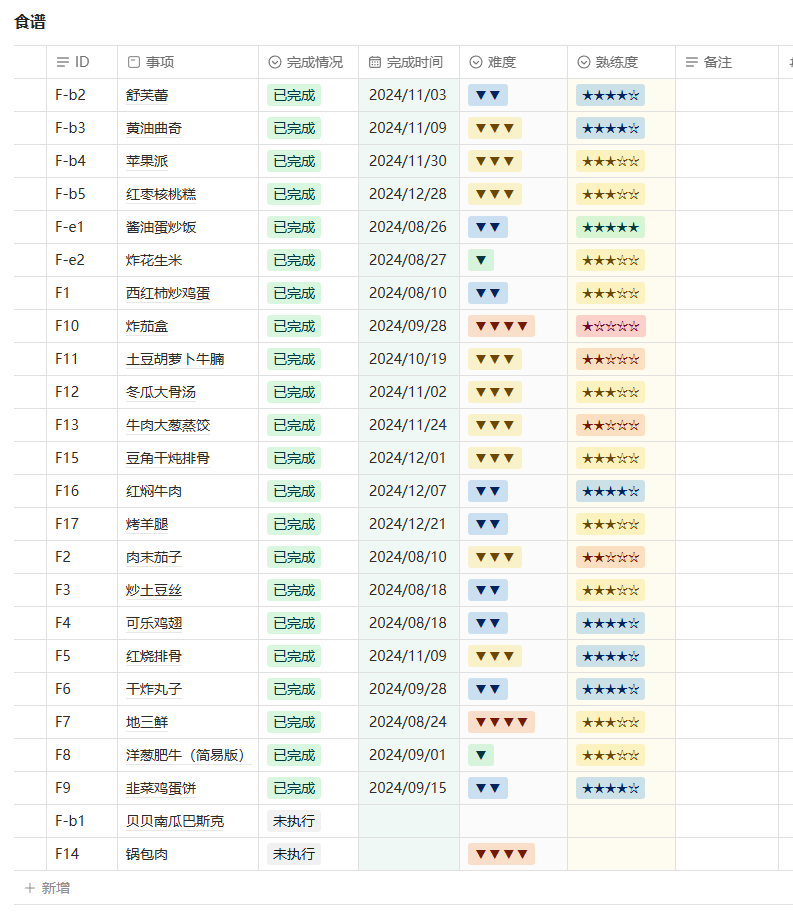Click the empty 完成时间 cell for 锅包肉

408,854
